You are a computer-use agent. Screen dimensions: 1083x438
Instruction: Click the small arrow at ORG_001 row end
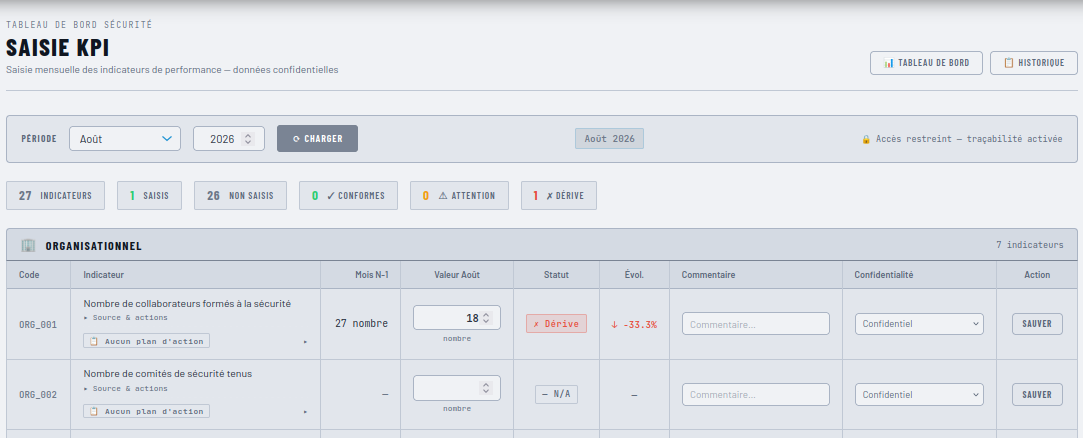point(305,342)
